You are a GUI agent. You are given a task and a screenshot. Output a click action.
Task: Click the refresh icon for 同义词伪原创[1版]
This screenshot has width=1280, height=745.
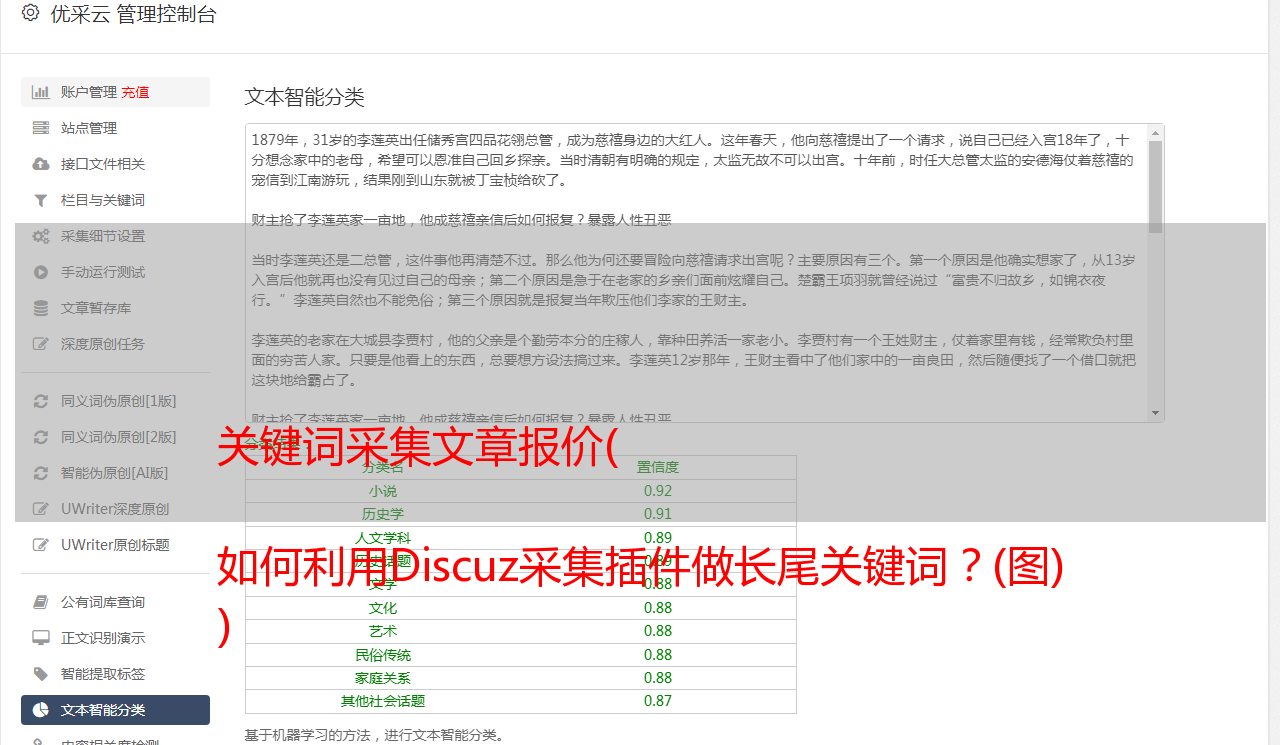(x=41, y=401)
